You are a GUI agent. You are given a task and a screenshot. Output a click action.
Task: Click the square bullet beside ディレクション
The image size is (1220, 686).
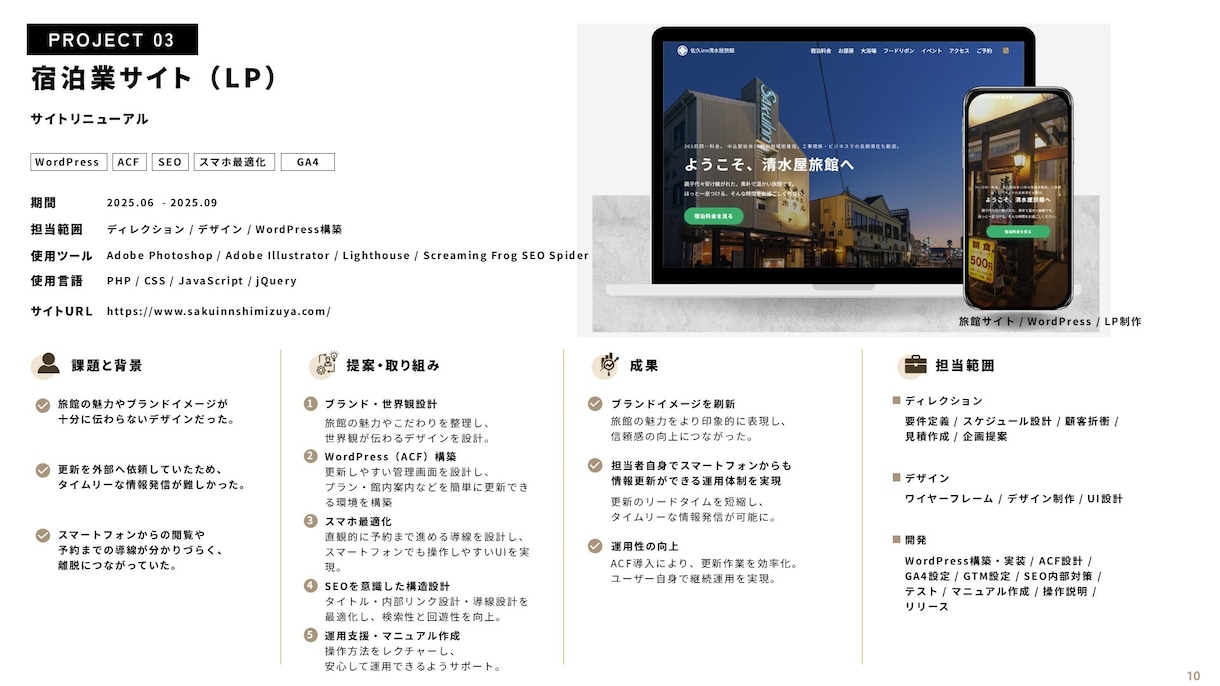click(x=897, y=401)
